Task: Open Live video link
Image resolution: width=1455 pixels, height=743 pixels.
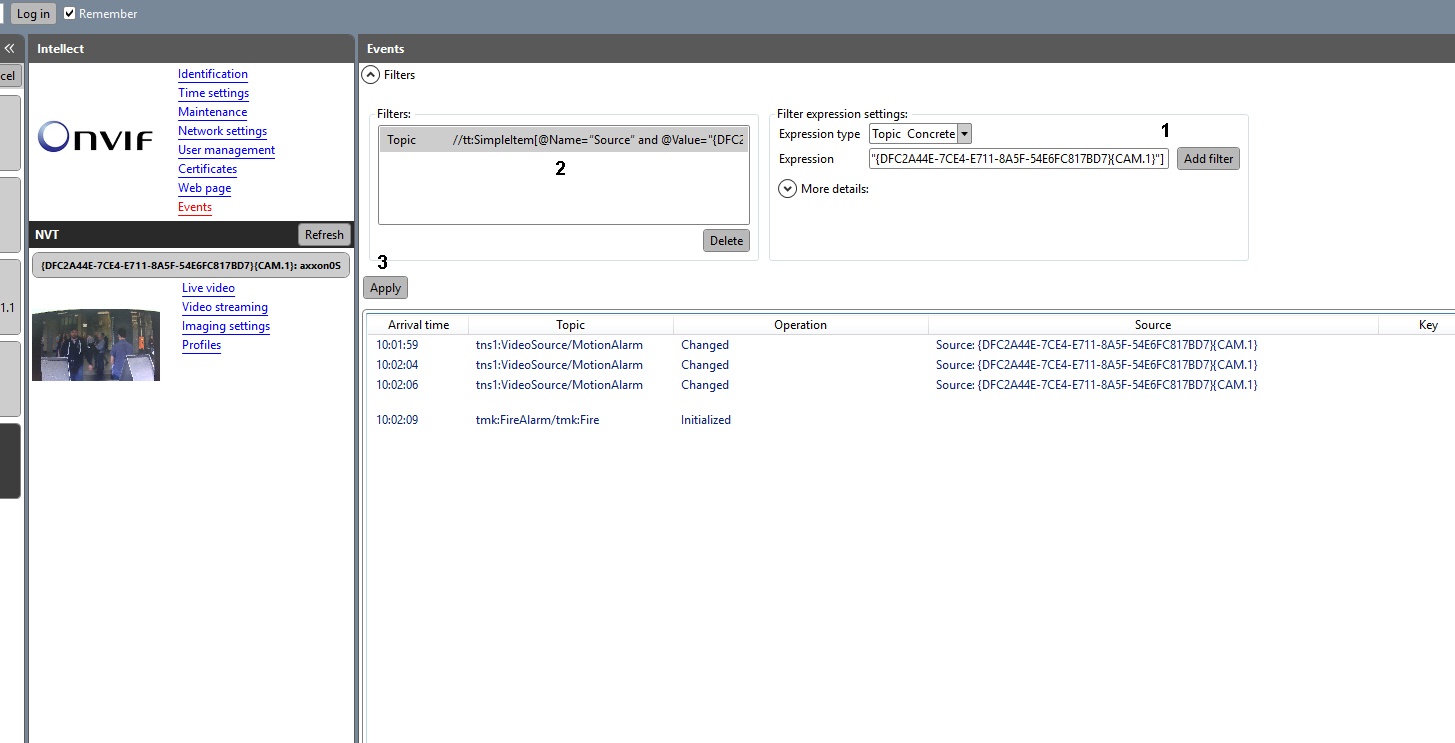Action: pos(208,288)
